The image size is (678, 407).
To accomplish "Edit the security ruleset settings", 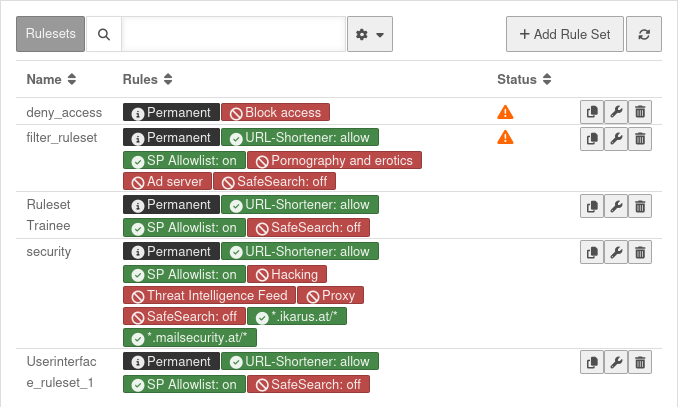I will click(x=616, y=252).
